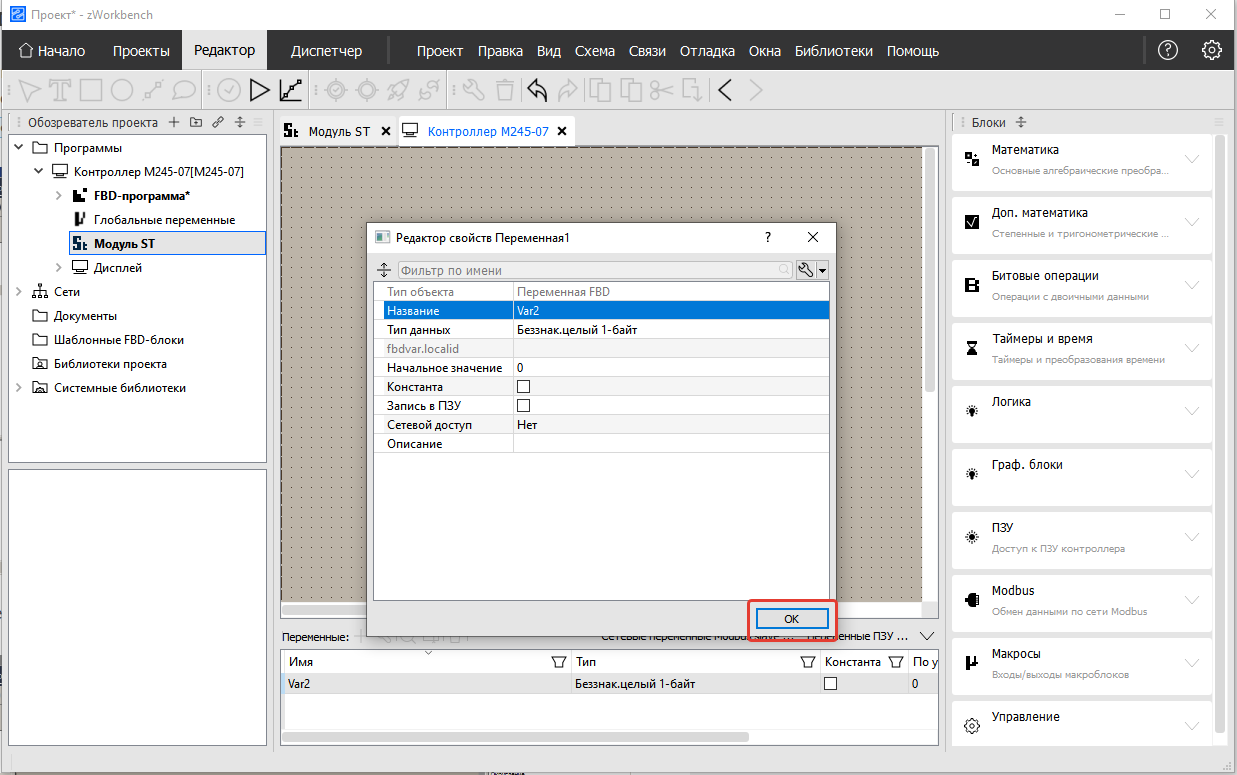Viewport: 1237px width, 775px height.
Task: Click the filter funnel icon in Имя column
Action: 558,662
